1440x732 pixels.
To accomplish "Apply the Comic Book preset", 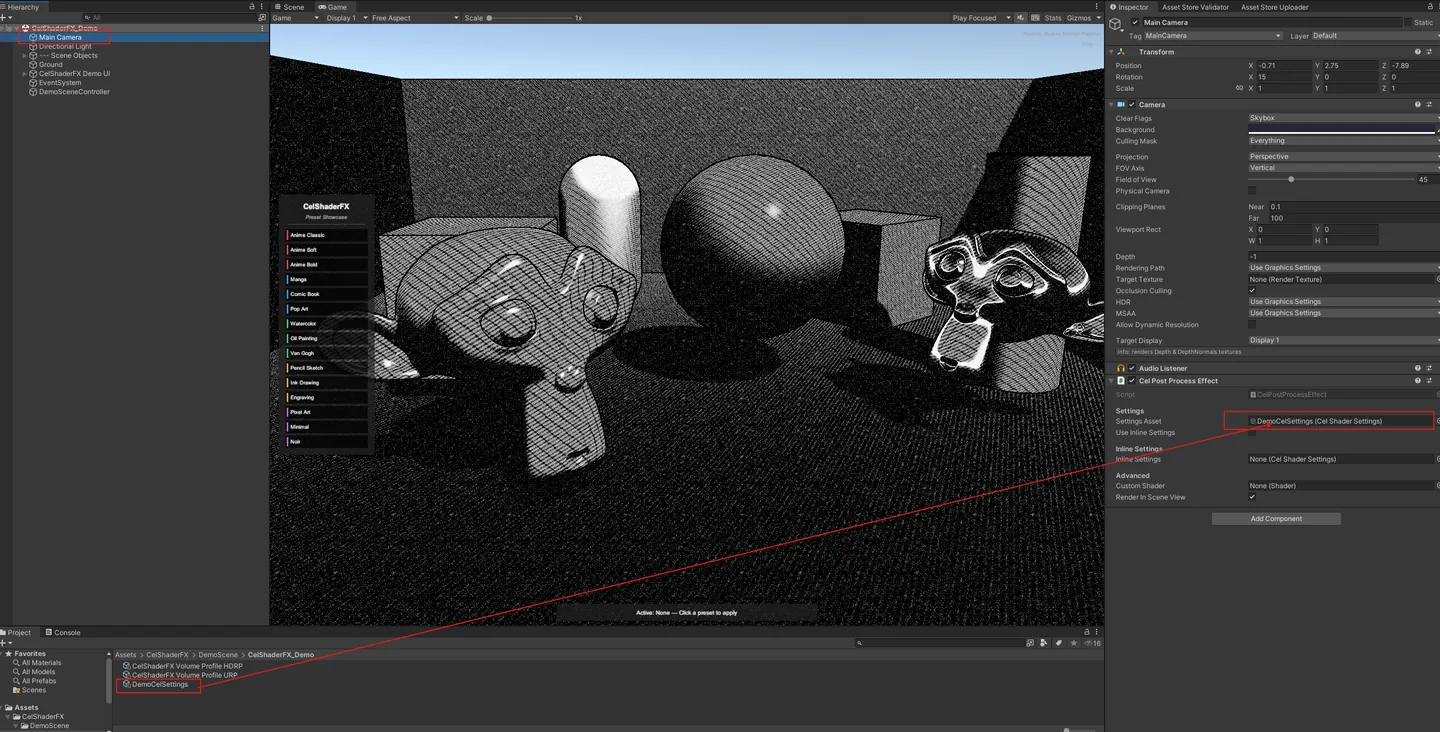I will [x=327, y=294].
